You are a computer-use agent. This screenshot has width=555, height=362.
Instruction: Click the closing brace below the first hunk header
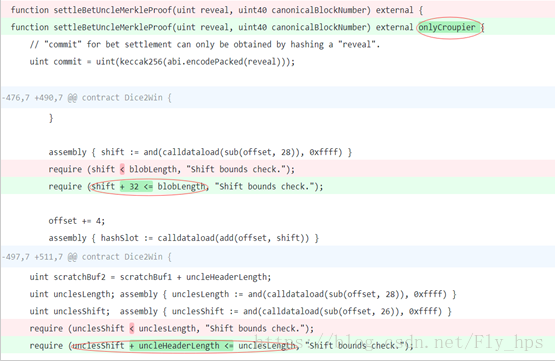tap(51, 117)
